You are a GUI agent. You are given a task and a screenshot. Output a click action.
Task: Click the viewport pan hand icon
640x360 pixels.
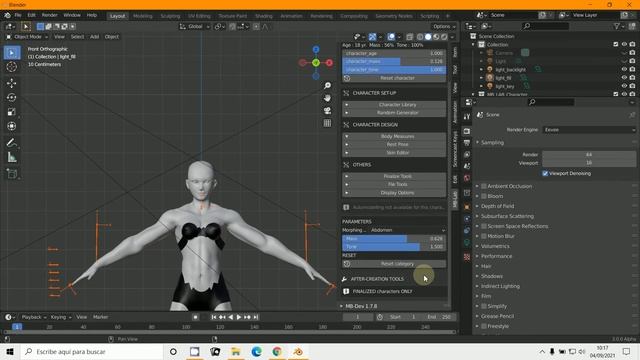tap(327, 98)
